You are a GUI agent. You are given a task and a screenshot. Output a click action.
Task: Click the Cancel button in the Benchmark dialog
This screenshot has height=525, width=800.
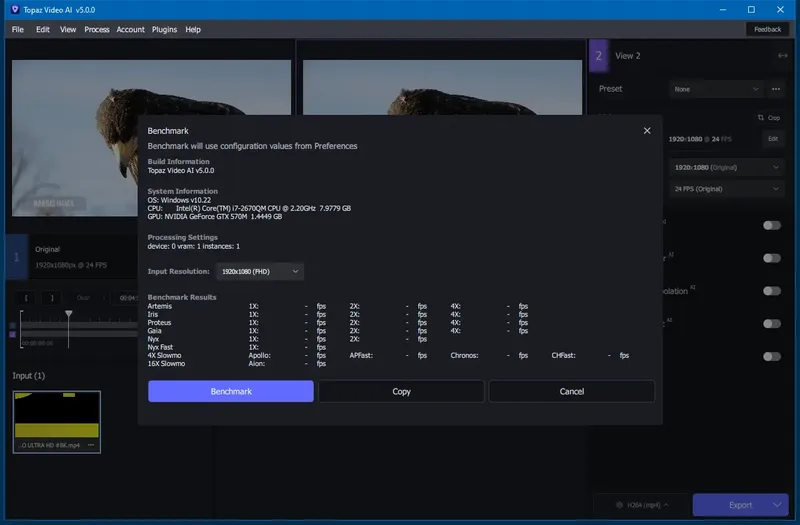(x=572, y=391)
